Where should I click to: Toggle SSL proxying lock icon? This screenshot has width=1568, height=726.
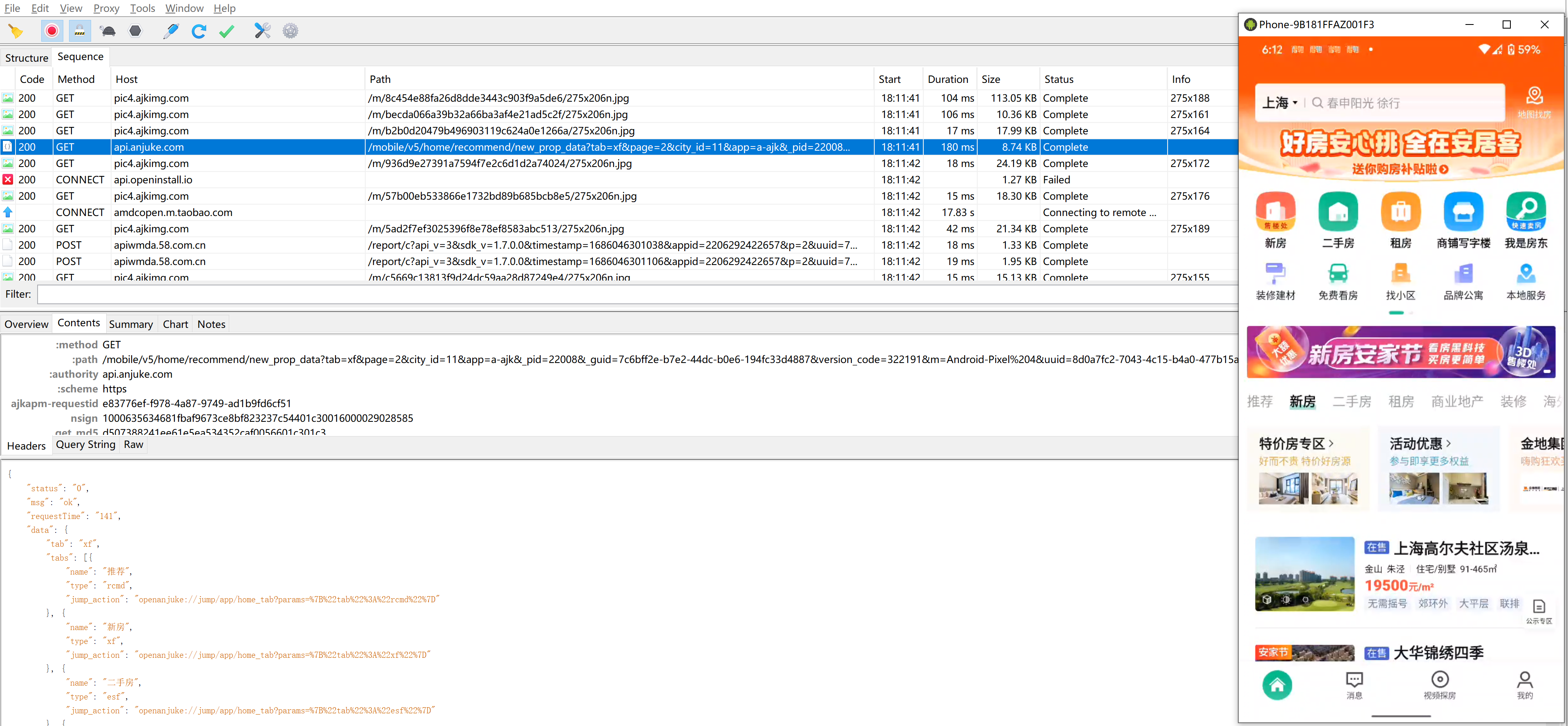coord(80,31)
